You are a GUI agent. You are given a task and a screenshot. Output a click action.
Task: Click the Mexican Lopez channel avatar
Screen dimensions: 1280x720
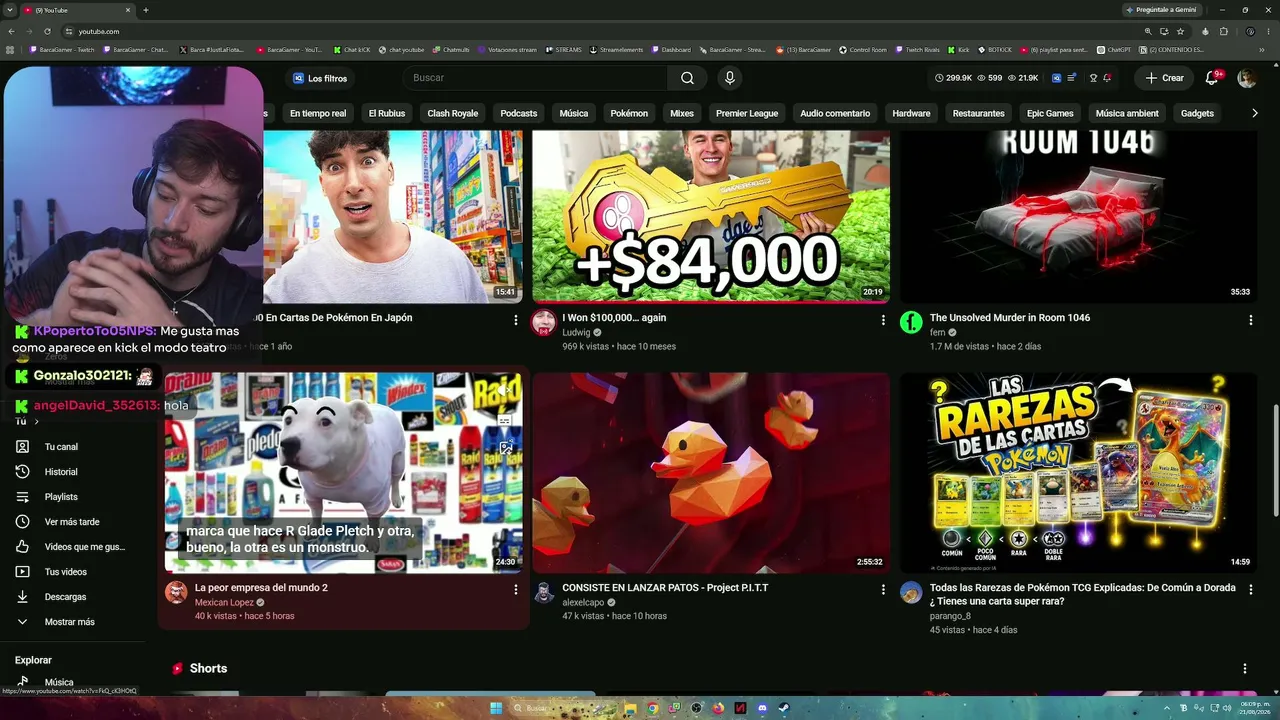(x=176, y=592)
